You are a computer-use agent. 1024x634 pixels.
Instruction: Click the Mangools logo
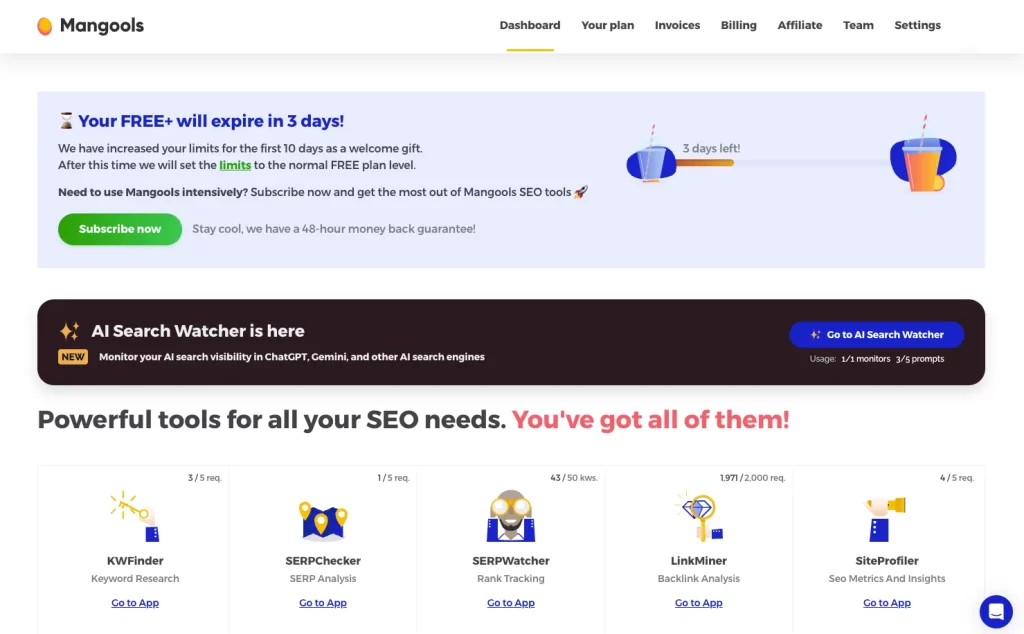[x=90, y=26]
